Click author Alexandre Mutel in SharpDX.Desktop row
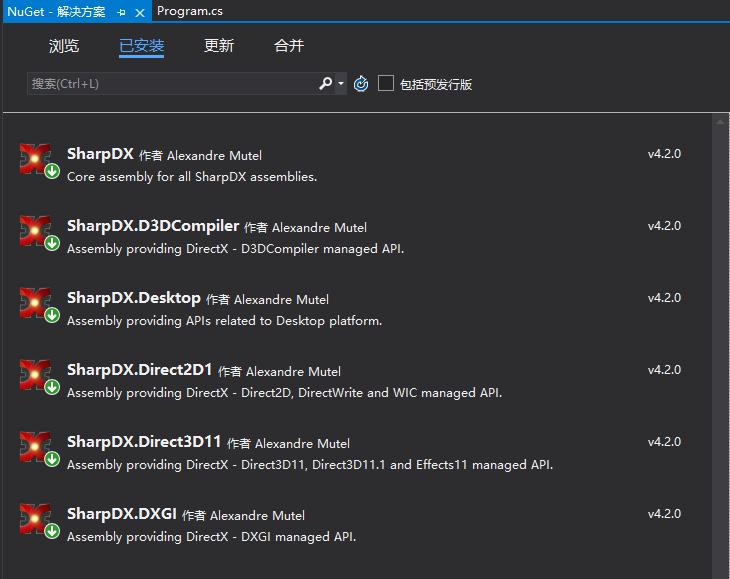The width and height of the screenshot is (730, 579). point(281,300)
